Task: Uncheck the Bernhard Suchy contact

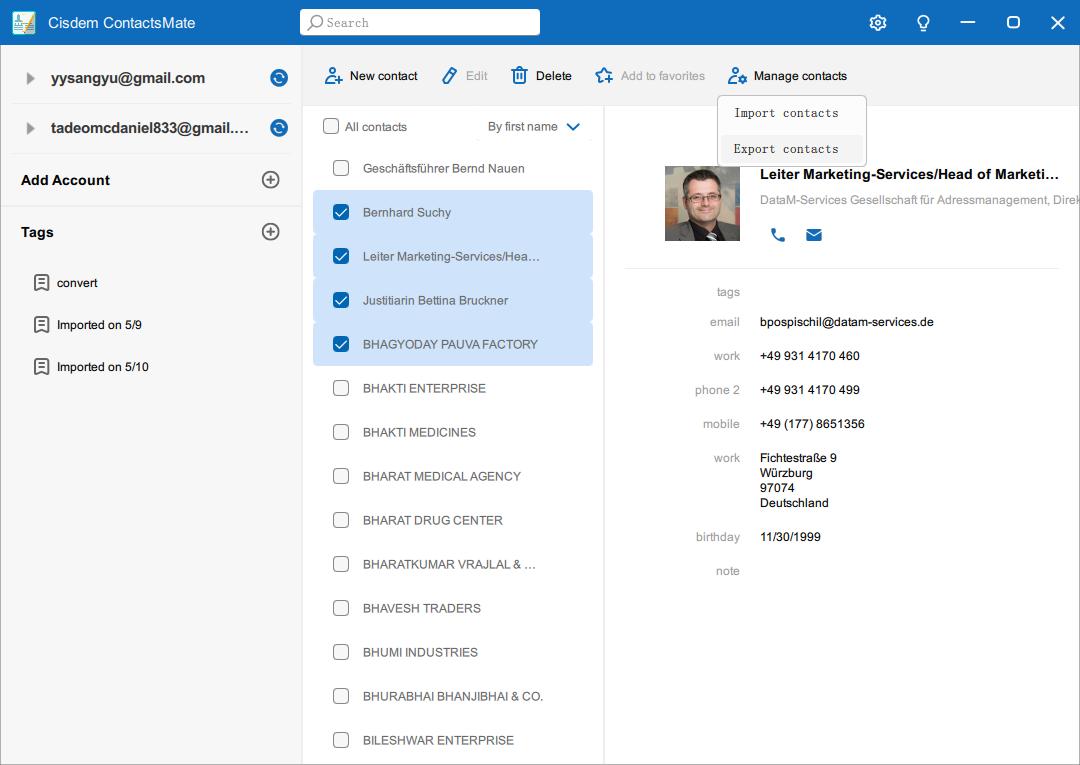Action: click(x=340, y=212)
